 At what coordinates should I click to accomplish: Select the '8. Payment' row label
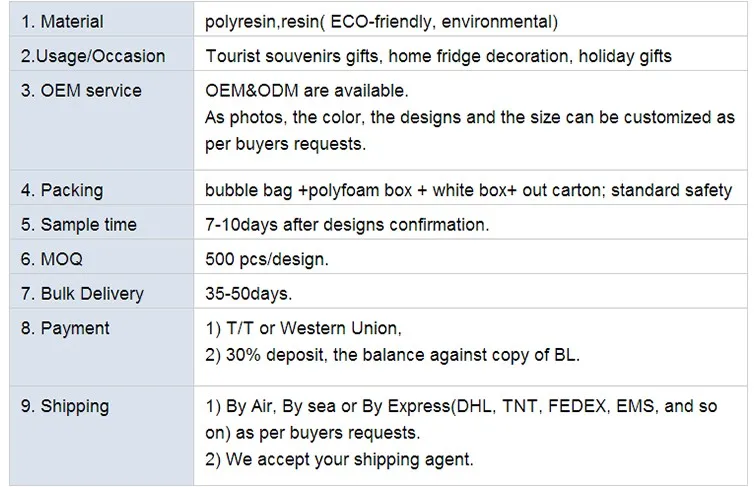[x=65, y=328]
